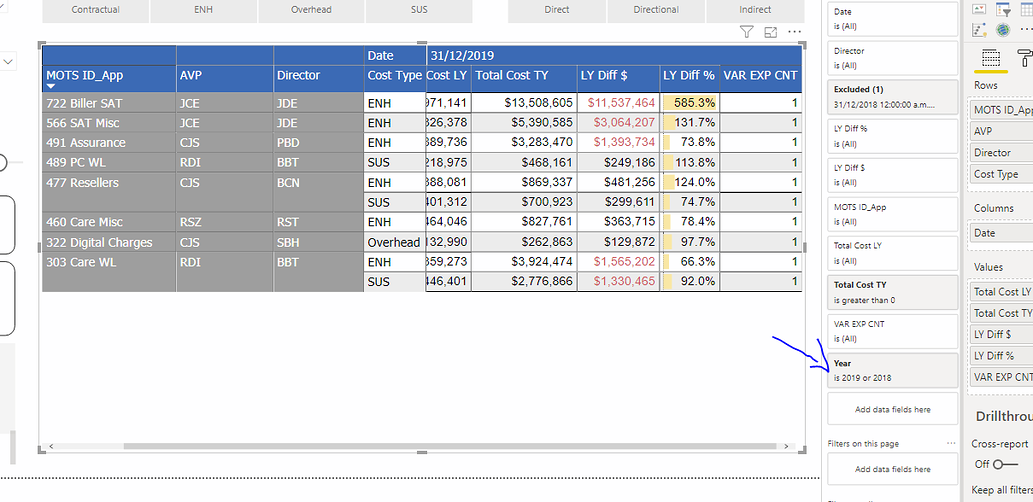Open the visual's filter icon
Image resolution: width=1033 pixels, height=502 pixels.
coord(746,32)
